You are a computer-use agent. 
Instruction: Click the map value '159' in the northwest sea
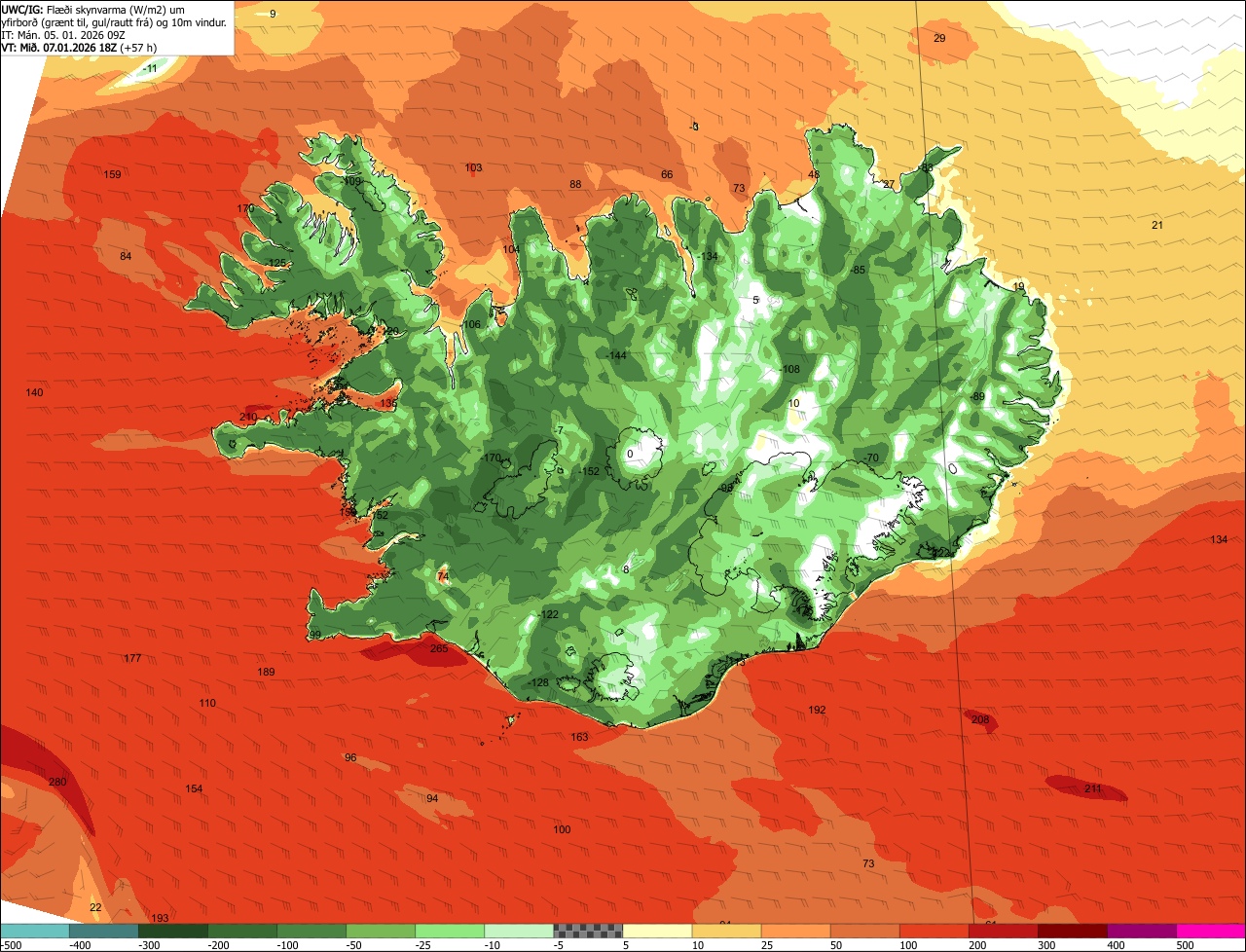pos(113,175)
